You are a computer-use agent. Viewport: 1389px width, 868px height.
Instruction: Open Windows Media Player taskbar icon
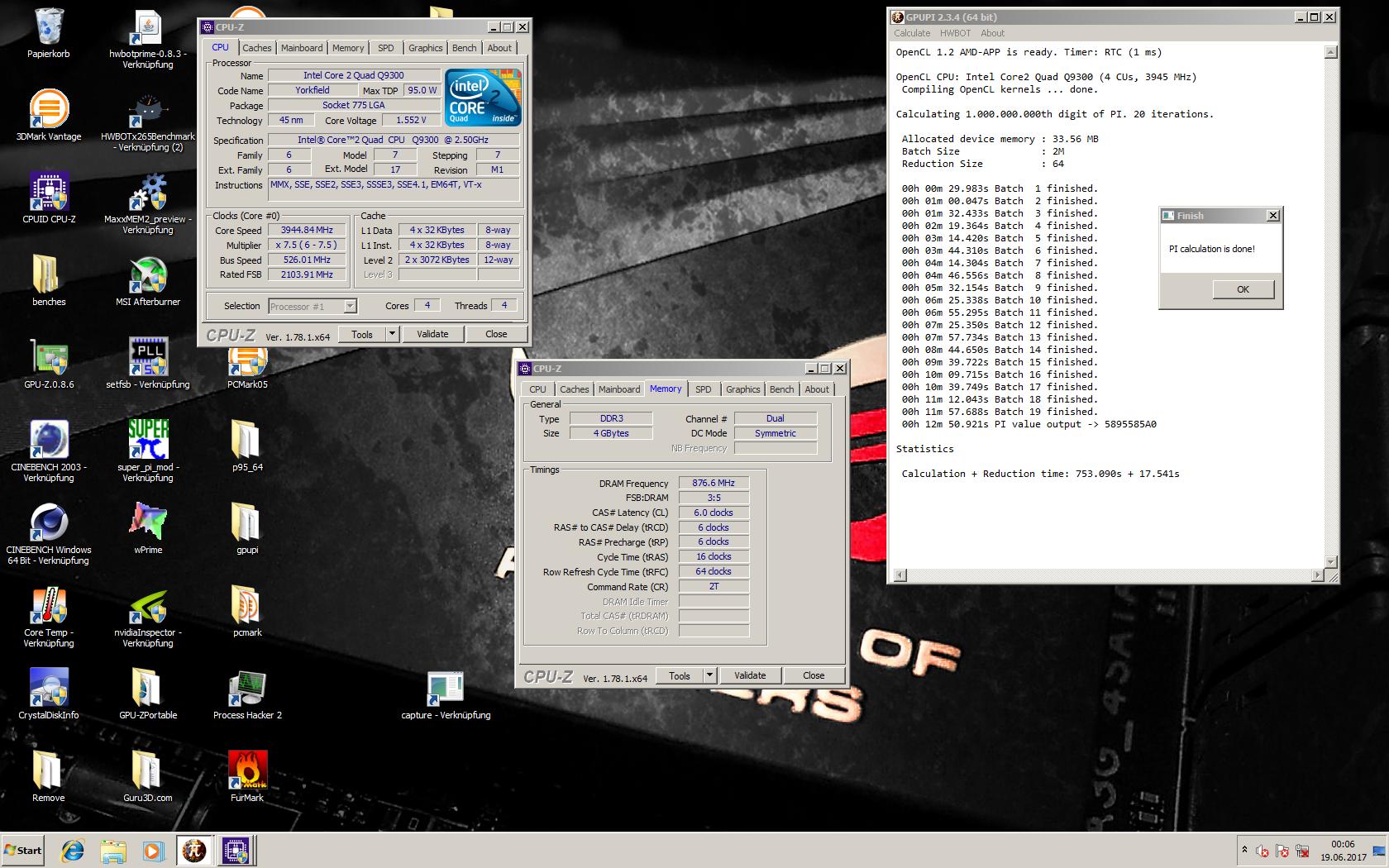coord(153,851)
